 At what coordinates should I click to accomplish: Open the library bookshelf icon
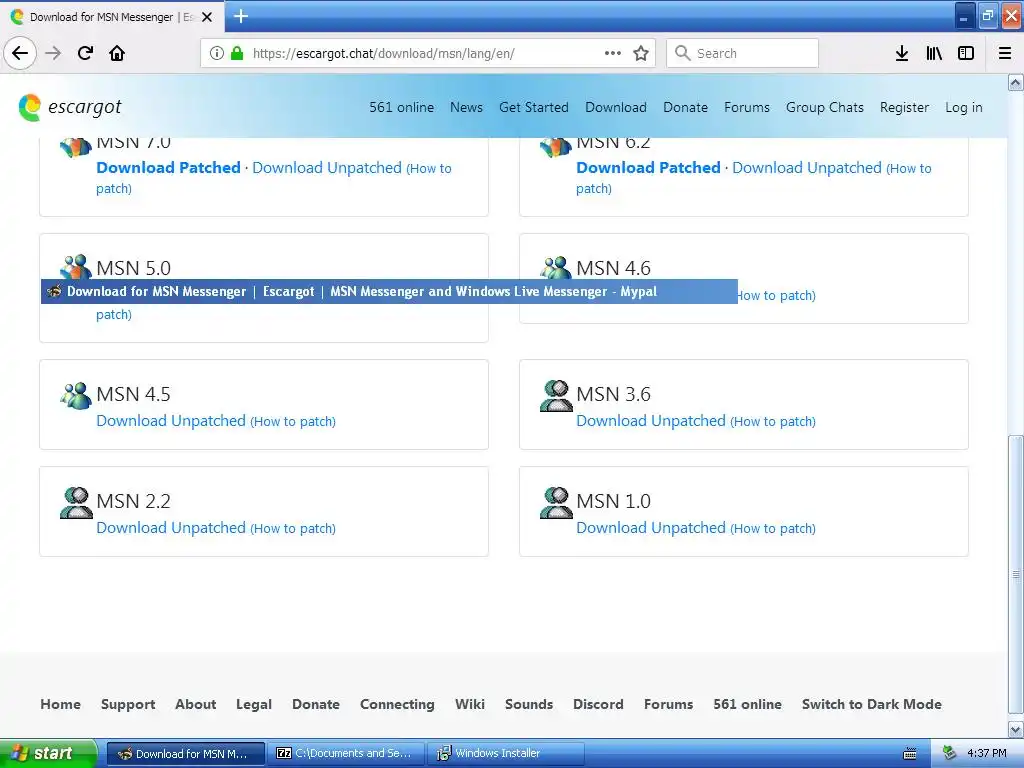tap(934, 53)
